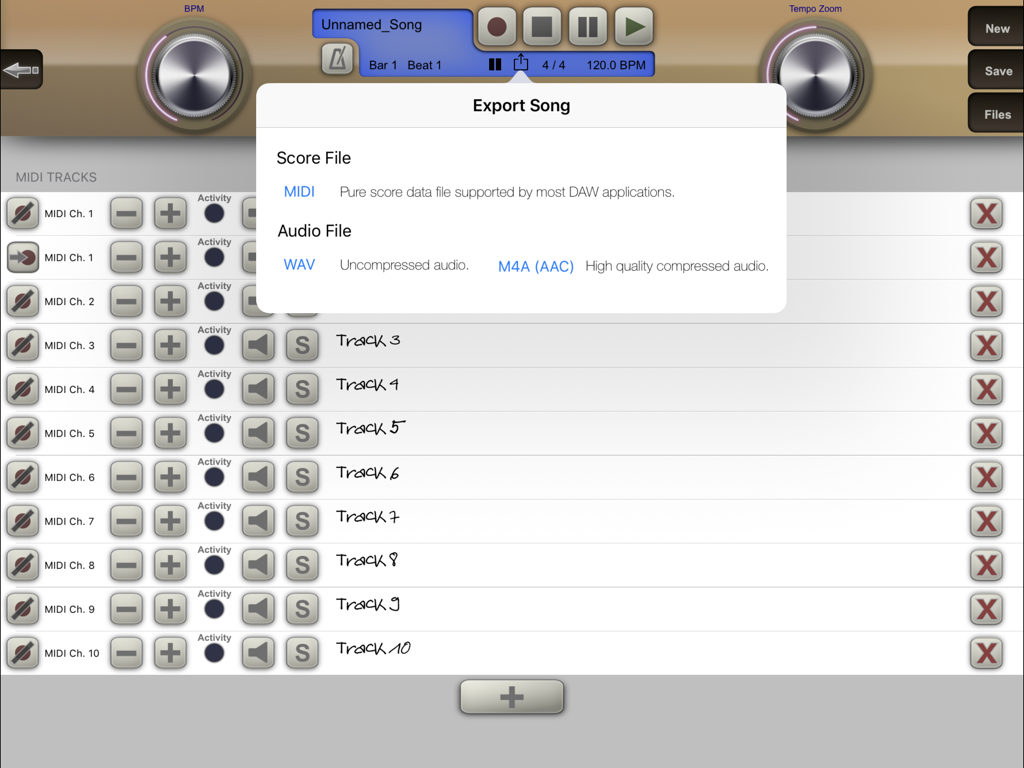
Task: Click the back arrow icon at left
Action: pos(21,70)
